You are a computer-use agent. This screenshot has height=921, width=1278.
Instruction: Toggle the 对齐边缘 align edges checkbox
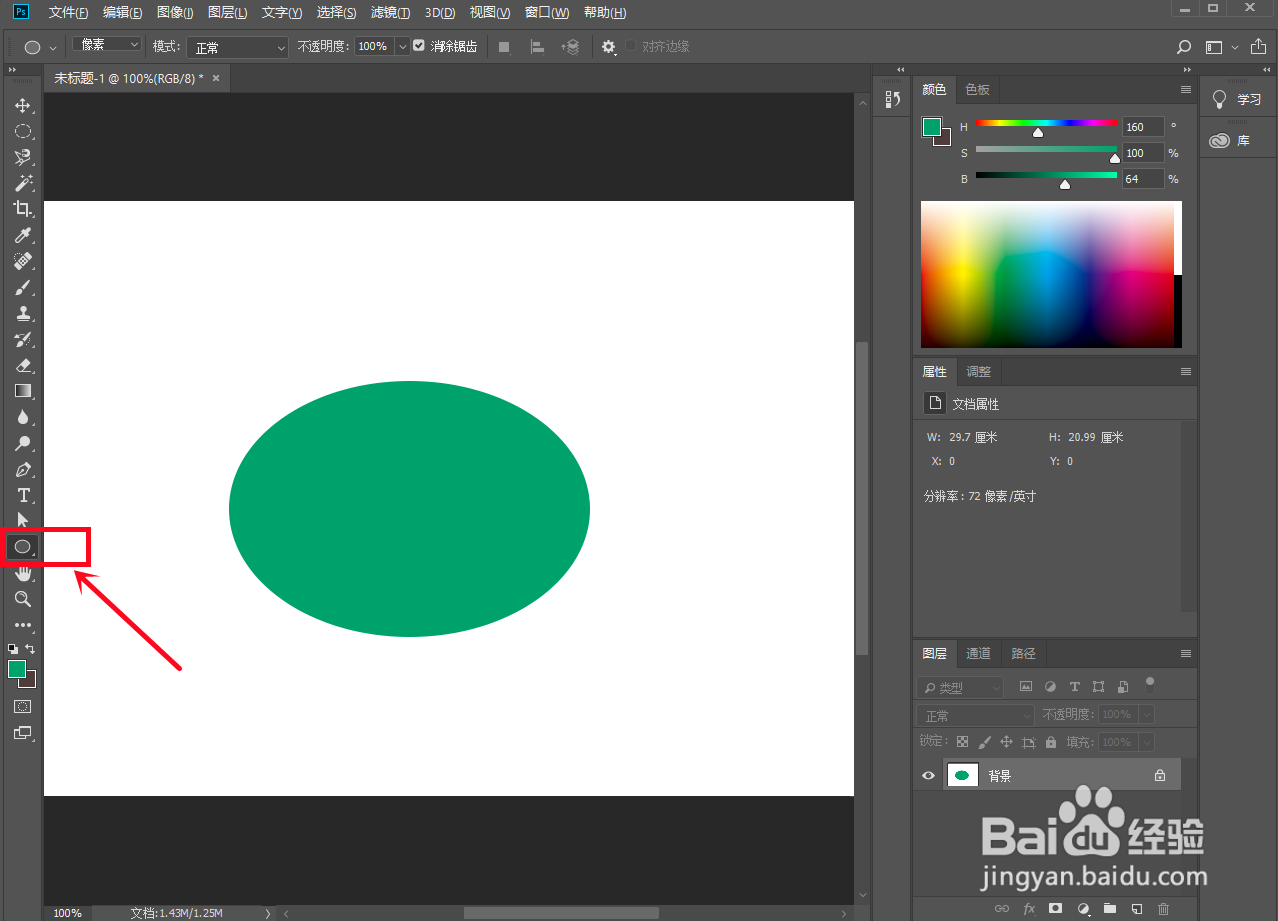(632, 46)
